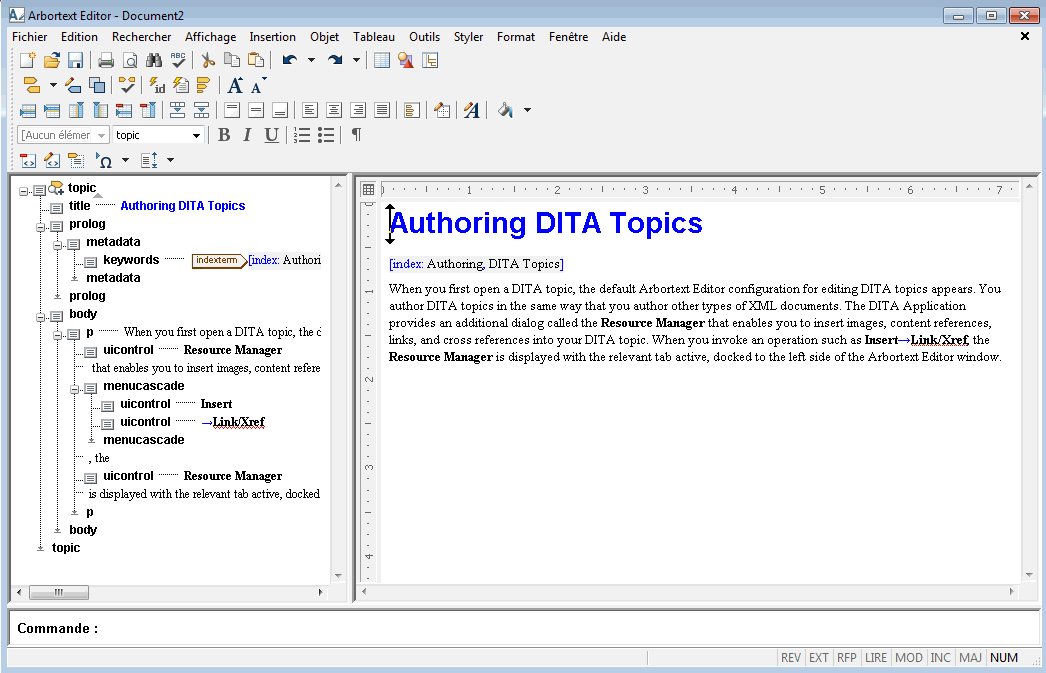Image resolution: width=1046 pixels, height=673 pixels.
Task: Toggle Bold formatting
Action: (224, 135)
